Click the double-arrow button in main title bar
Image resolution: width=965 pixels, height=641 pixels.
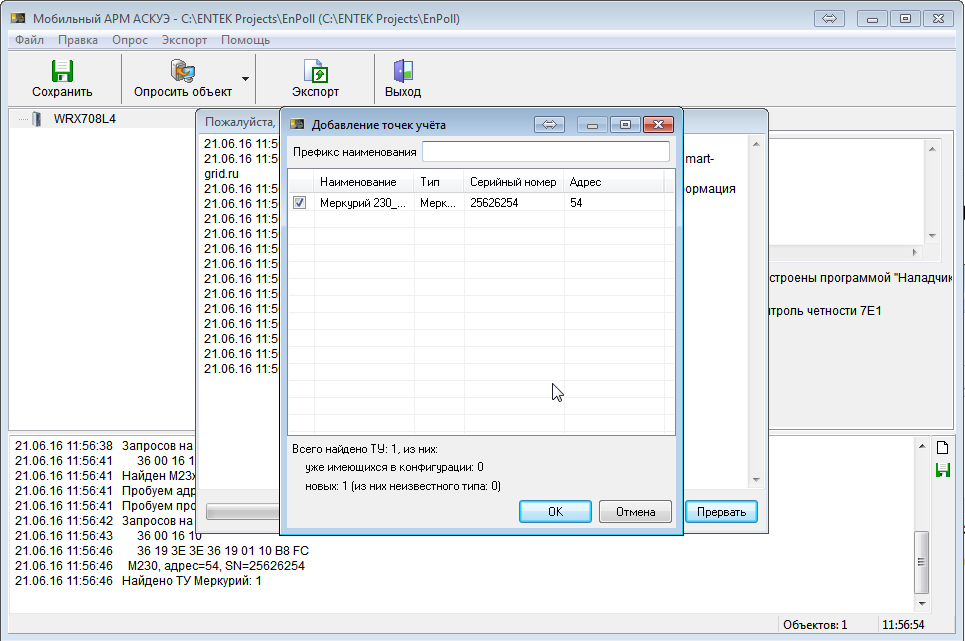tap(830, 18)
